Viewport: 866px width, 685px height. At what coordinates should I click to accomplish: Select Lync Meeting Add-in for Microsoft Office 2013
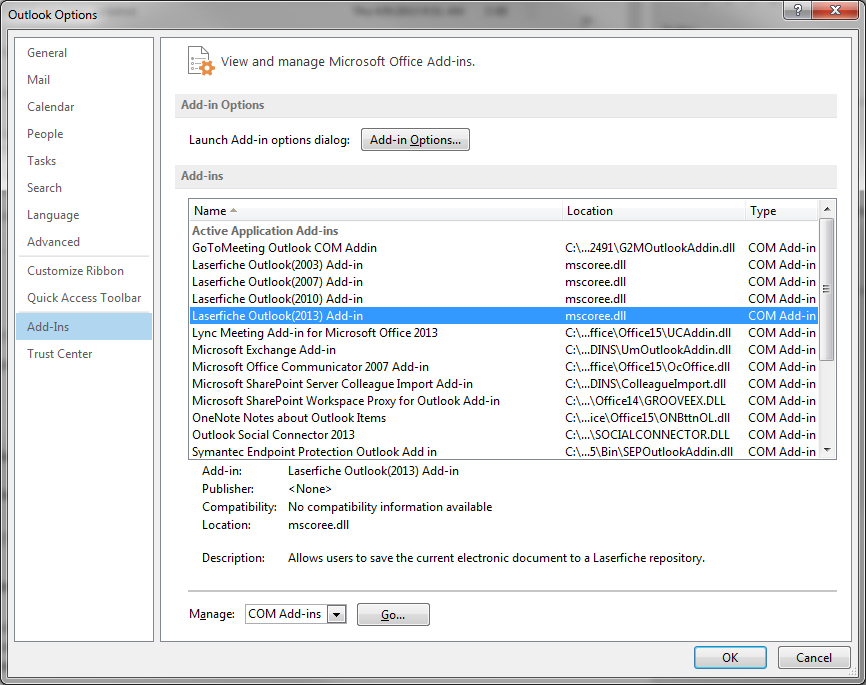[504, 333]
